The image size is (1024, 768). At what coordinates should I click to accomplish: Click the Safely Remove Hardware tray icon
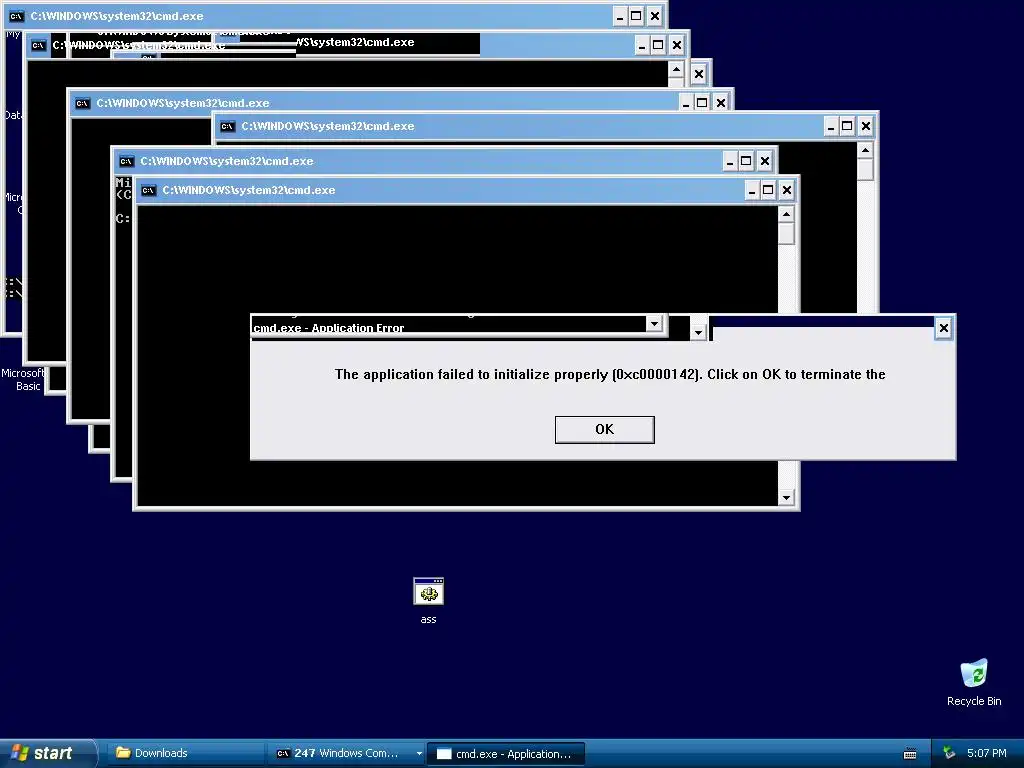(948, 753)
